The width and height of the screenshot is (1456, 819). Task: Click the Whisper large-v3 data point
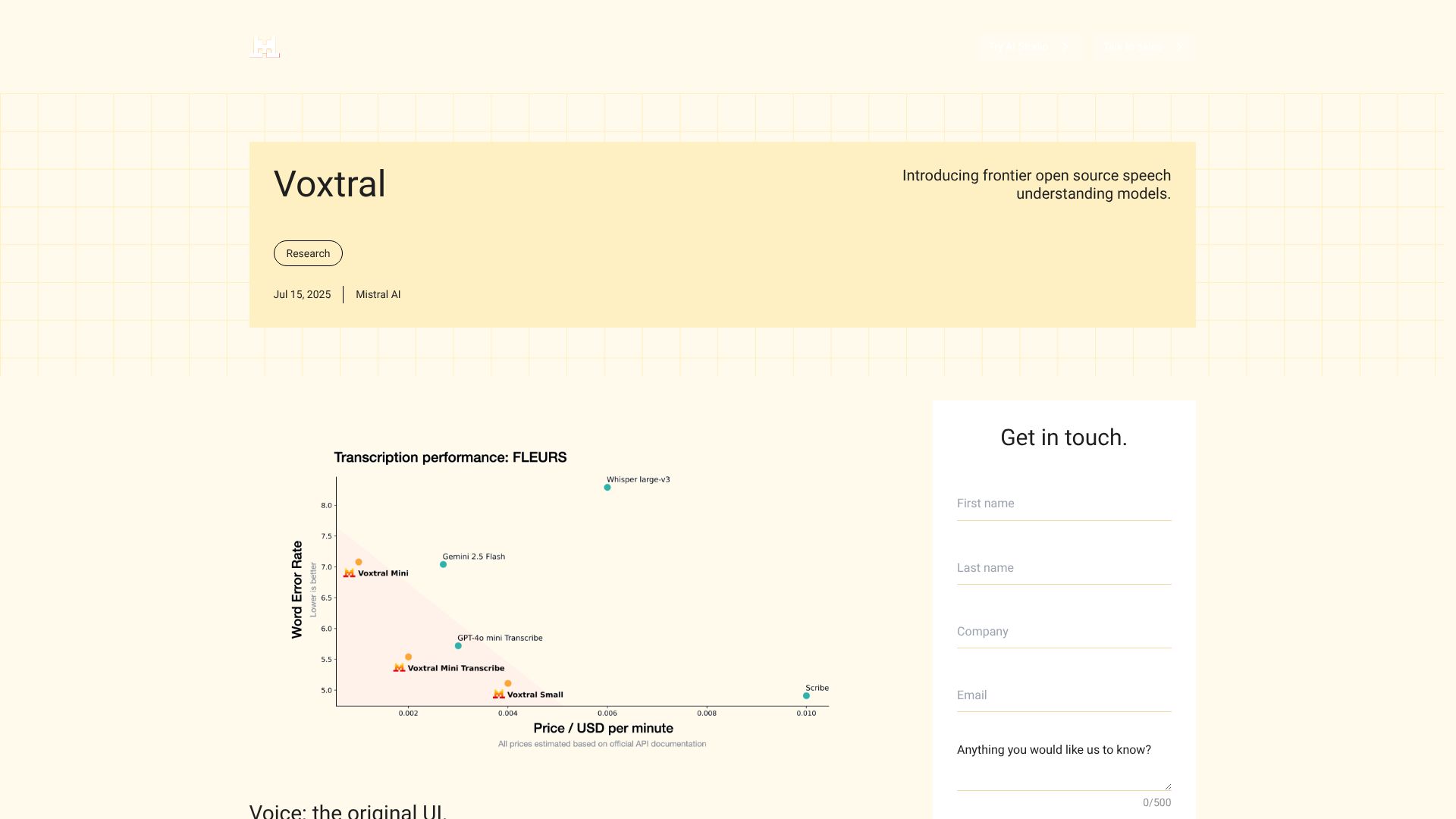pos(607,488)
